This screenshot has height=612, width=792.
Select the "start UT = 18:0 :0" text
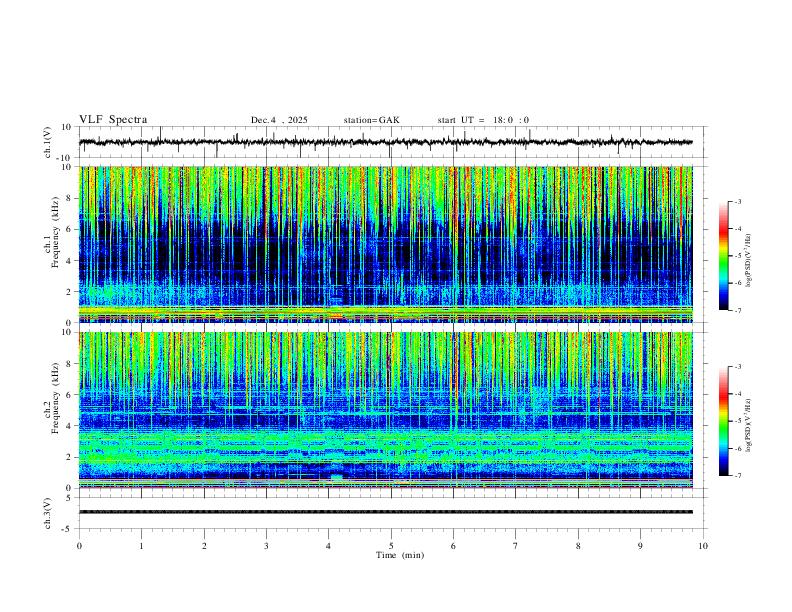point(483,120)
